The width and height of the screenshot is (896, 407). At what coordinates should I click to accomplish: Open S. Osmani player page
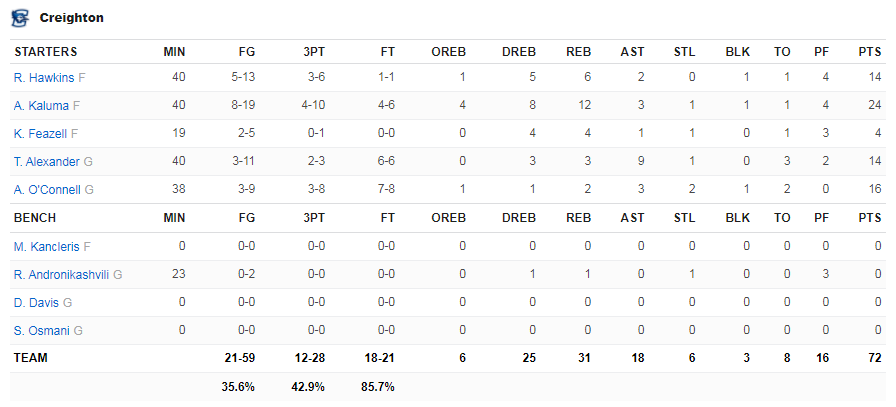pyautogui.click(x=42, y=330)
